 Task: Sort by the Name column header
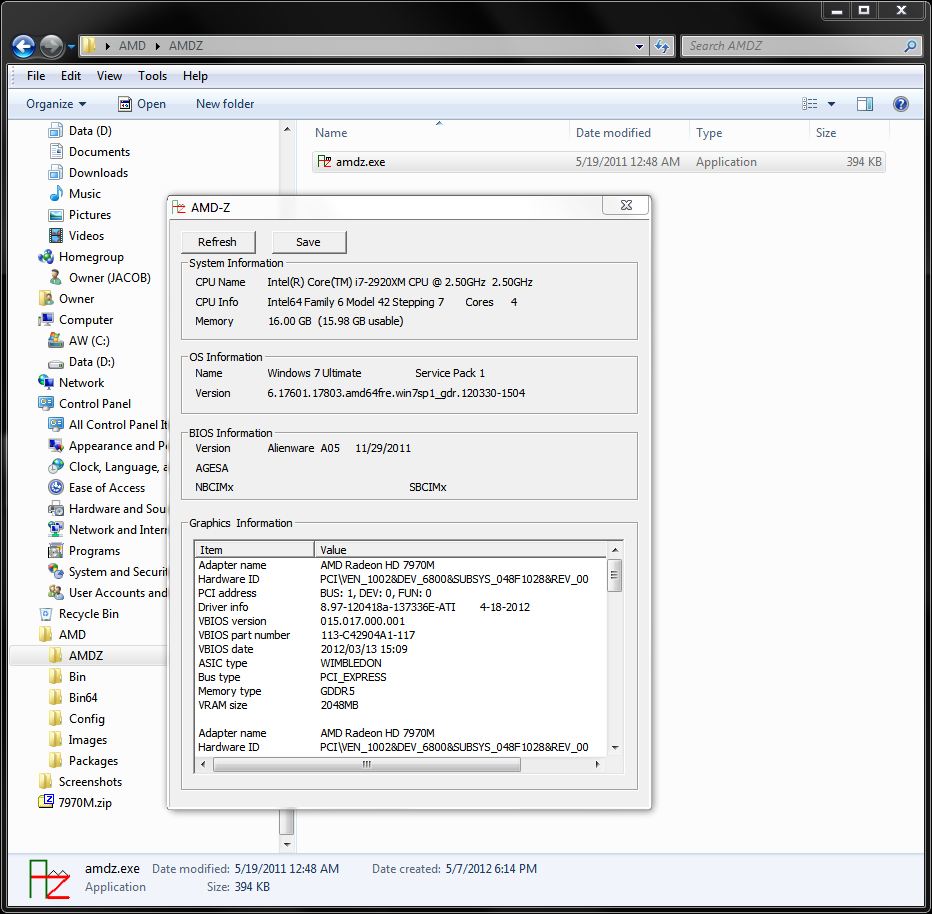pos(439,133)
